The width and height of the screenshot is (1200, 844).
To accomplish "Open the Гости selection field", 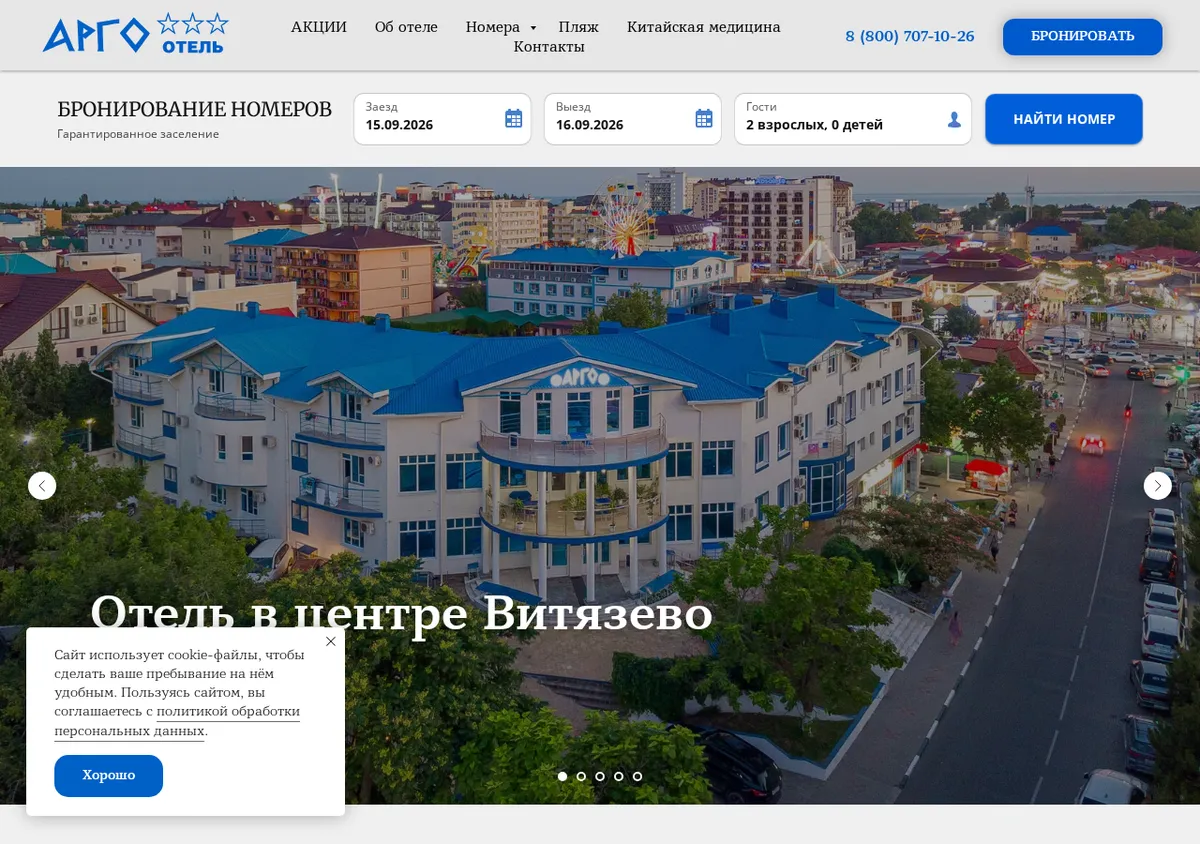I will [853, 119].
